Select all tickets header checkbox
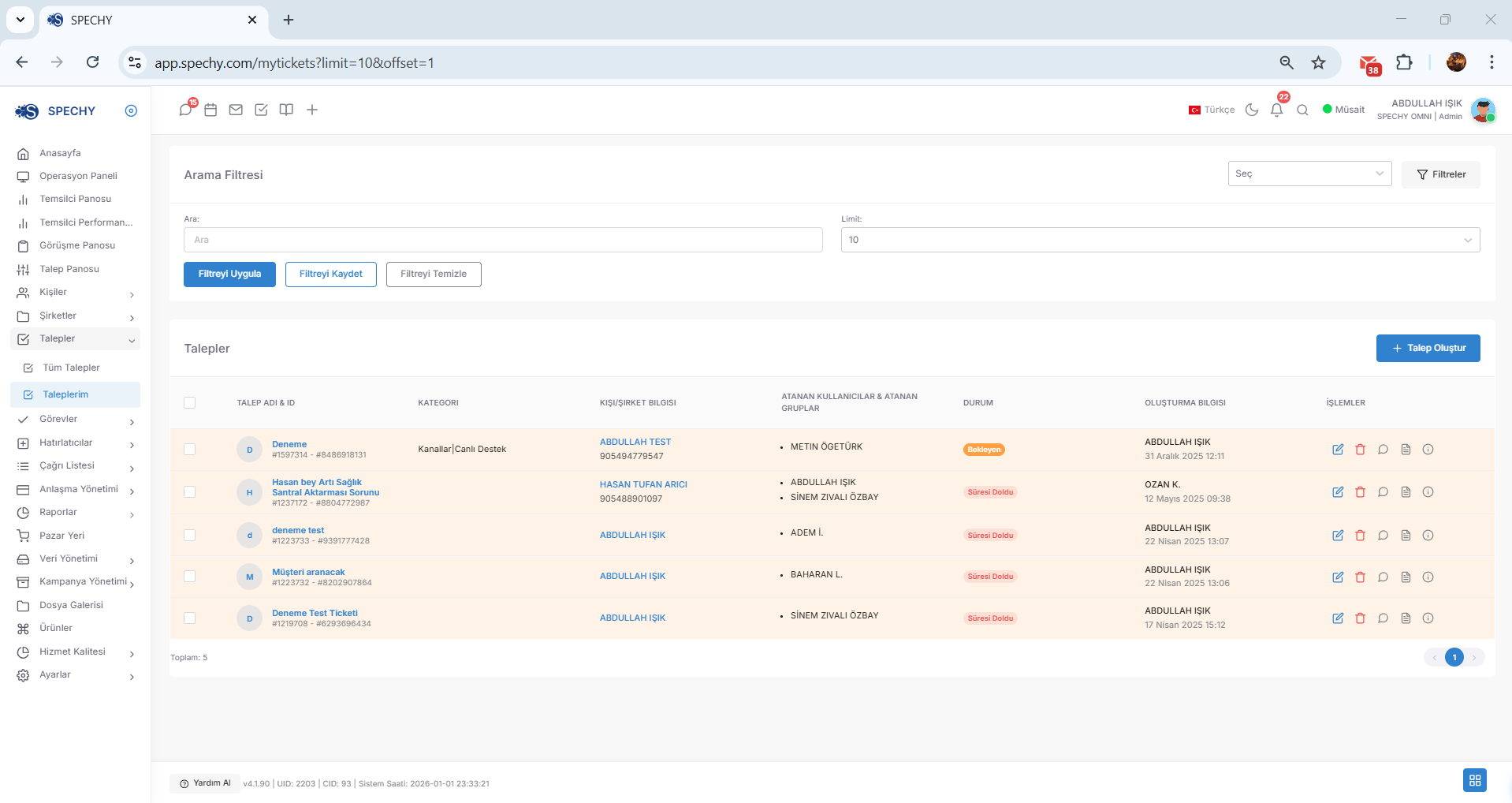This screenshot has height=803, width=1512. pos(189,403)
